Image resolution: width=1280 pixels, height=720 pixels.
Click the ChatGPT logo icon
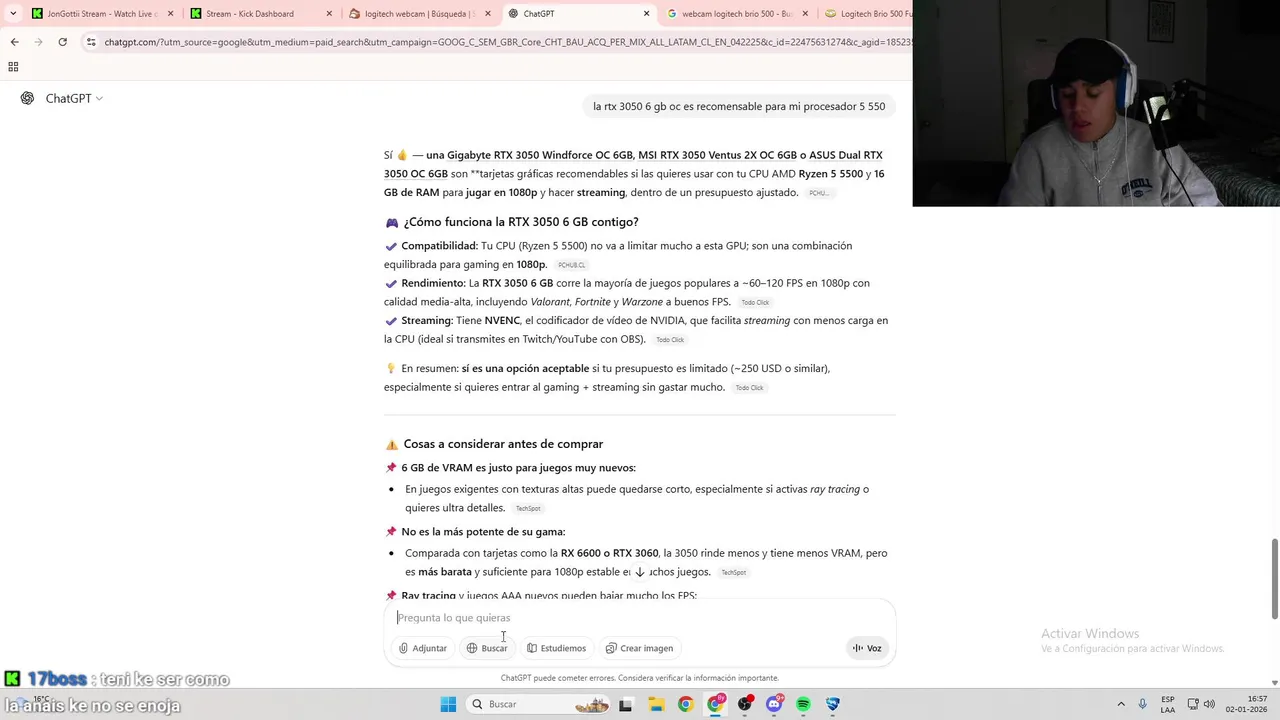pos(27,98)
